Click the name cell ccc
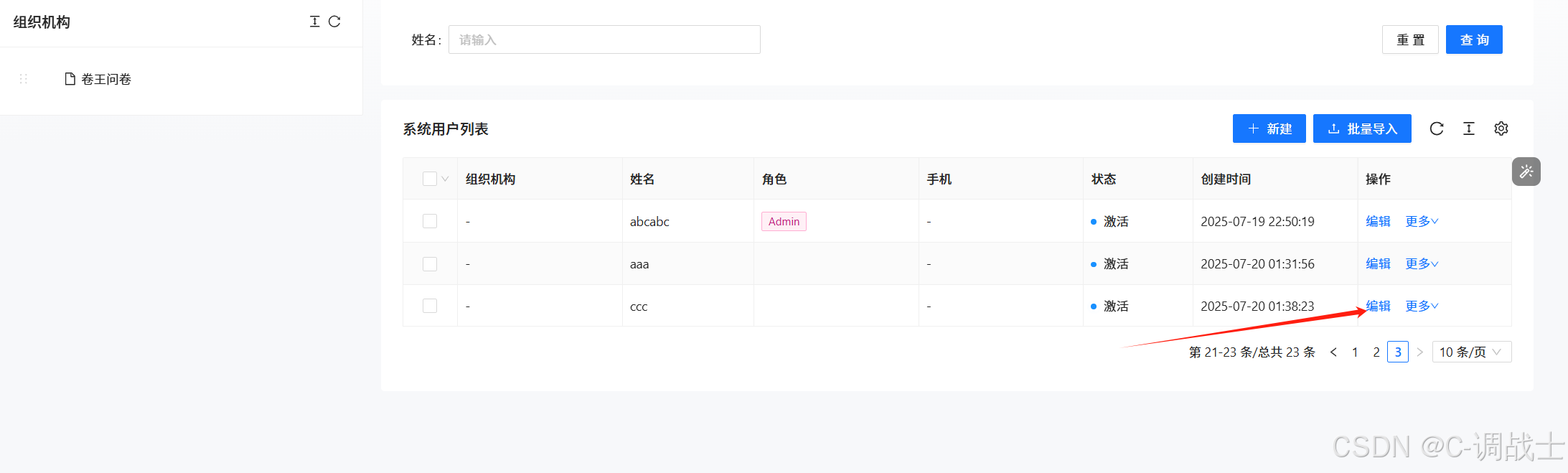Image resolution: width=1568 pixels, height=473 pixels. point(639,306)
